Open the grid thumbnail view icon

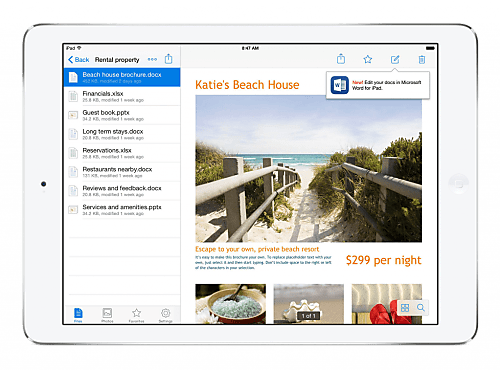tap(405, 308)
